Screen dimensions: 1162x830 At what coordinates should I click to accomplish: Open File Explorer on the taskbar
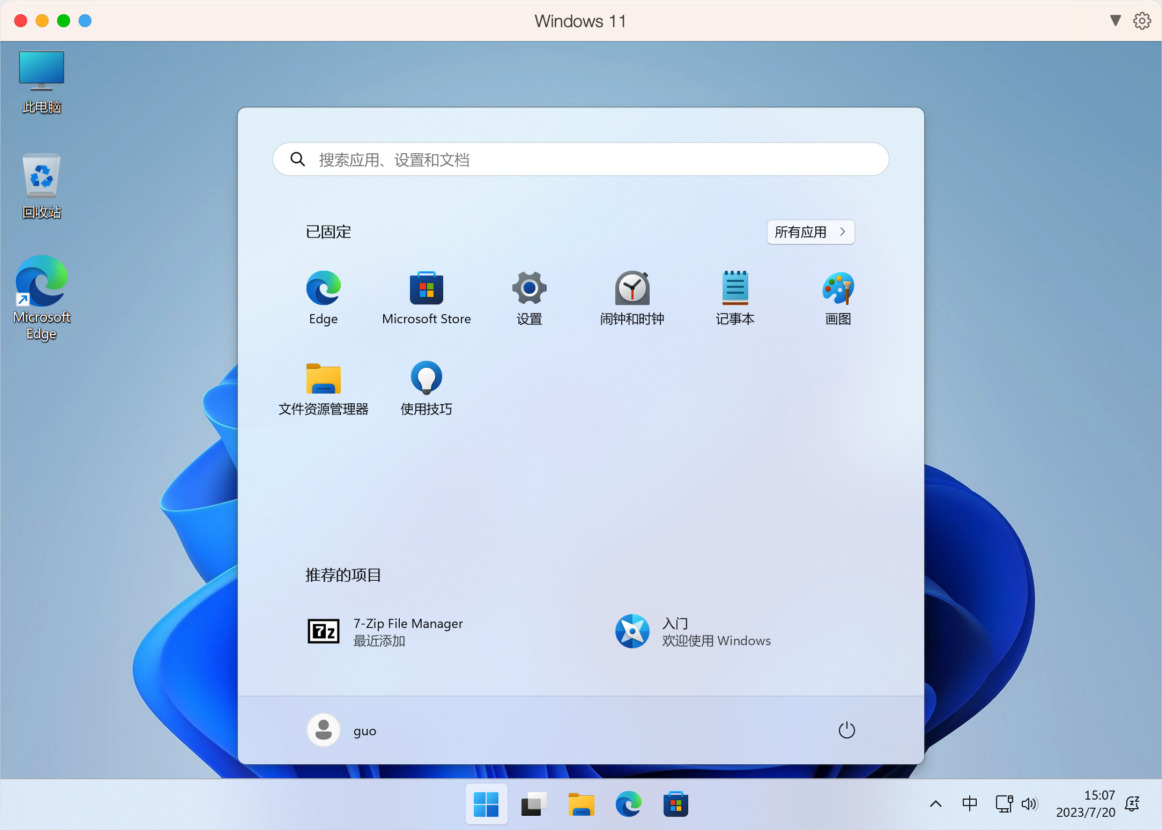(x=581, y=804)
